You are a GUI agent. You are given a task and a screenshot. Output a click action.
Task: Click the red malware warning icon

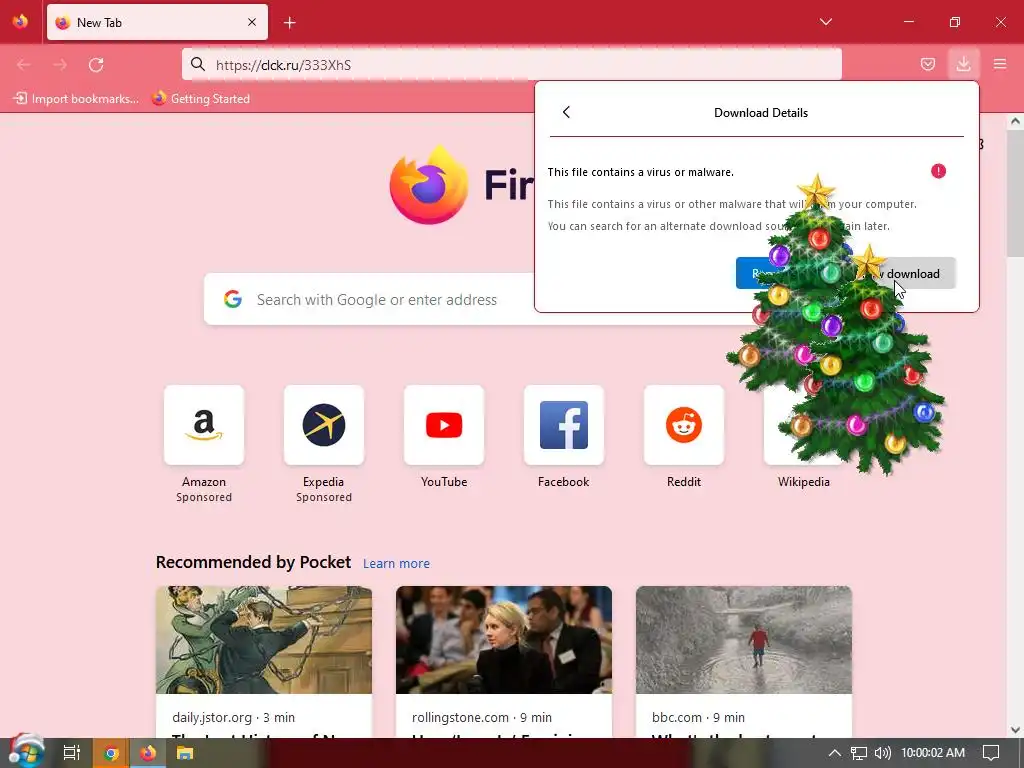point(938,171)
